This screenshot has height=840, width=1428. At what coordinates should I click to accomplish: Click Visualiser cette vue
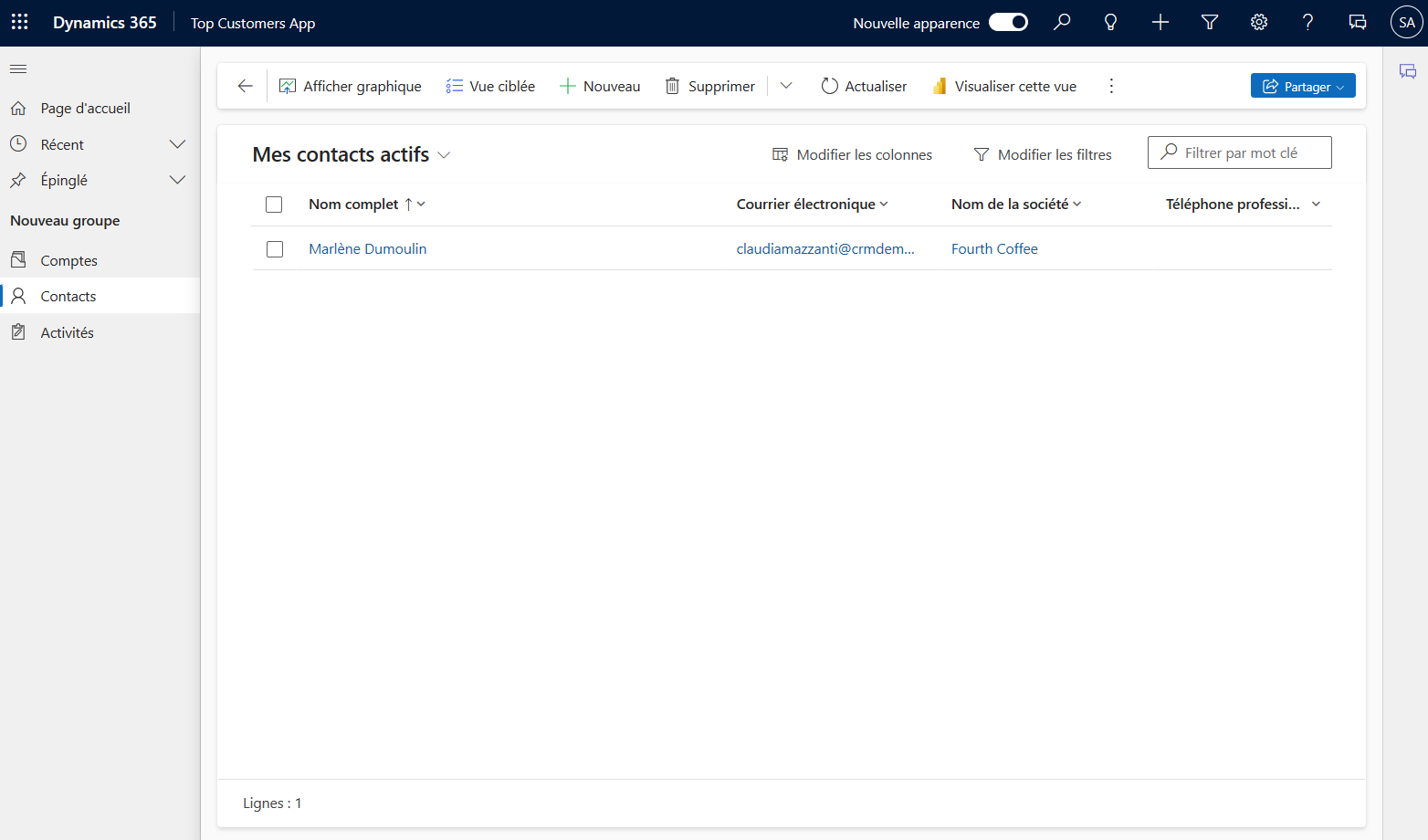tap(1004, 86)
